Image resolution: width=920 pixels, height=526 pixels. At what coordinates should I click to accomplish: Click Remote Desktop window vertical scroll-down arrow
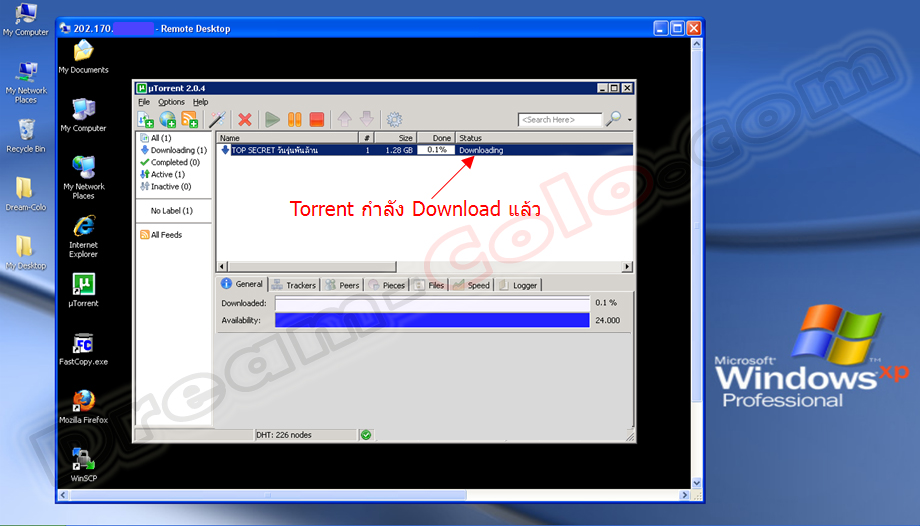[x=696, y=483]
